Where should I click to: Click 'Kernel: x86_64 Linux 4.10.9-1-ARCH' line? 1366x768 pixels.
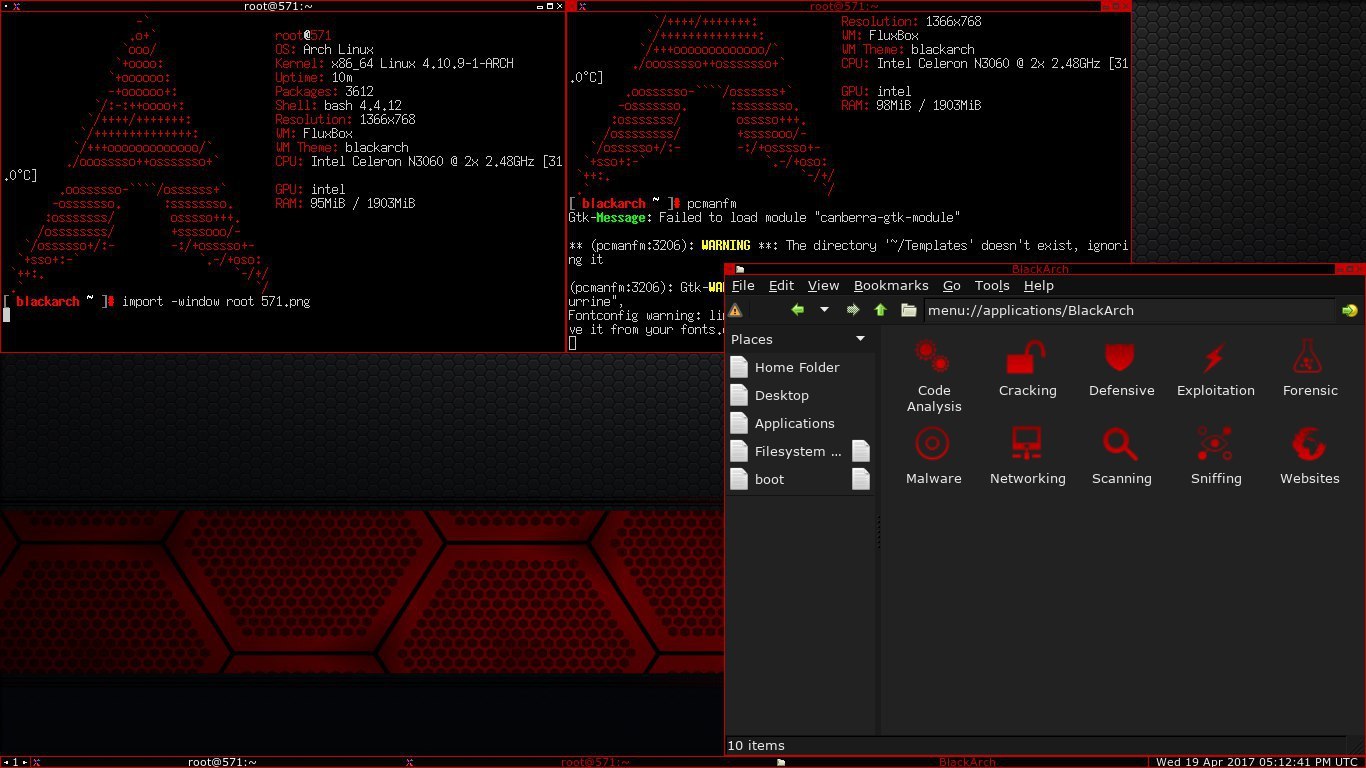click(394, 63)
